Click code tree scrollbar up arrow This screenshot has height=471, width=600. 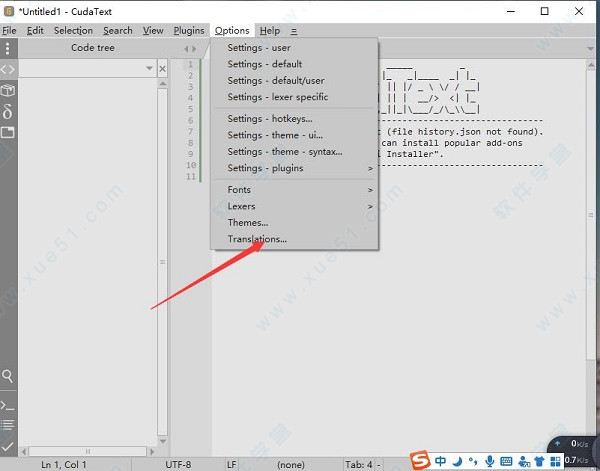coord(163,83)
